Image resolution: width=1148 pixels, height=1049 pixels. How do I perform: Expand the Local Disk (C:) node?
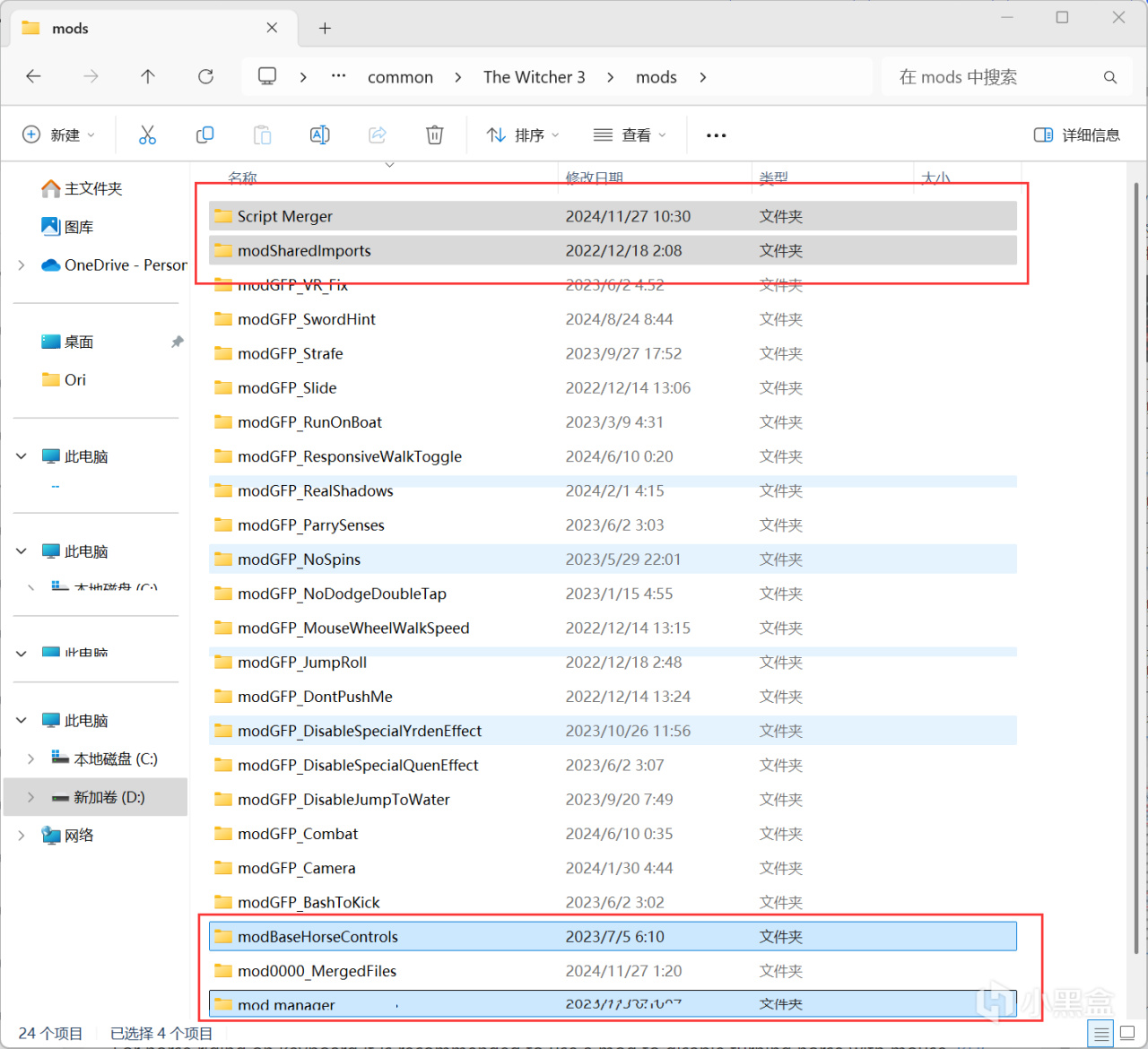(31, 759)
